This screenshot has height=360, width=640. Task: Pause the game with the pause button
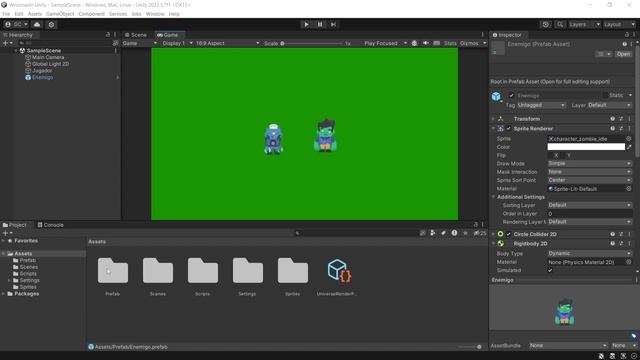[x=320, y=24]
